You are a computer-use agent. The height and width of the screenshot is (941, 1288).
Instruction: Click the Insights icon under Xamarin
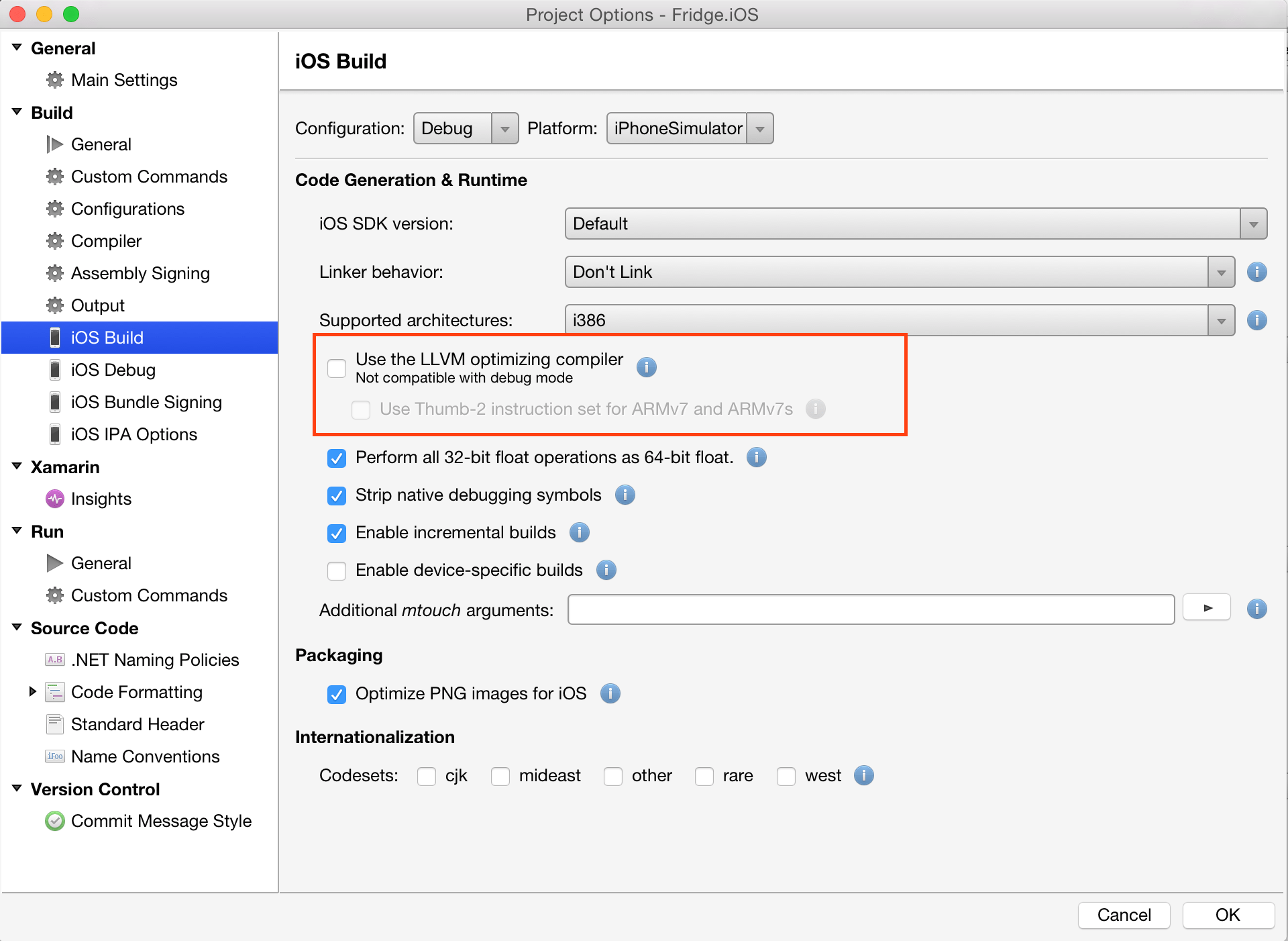point(54,499)
